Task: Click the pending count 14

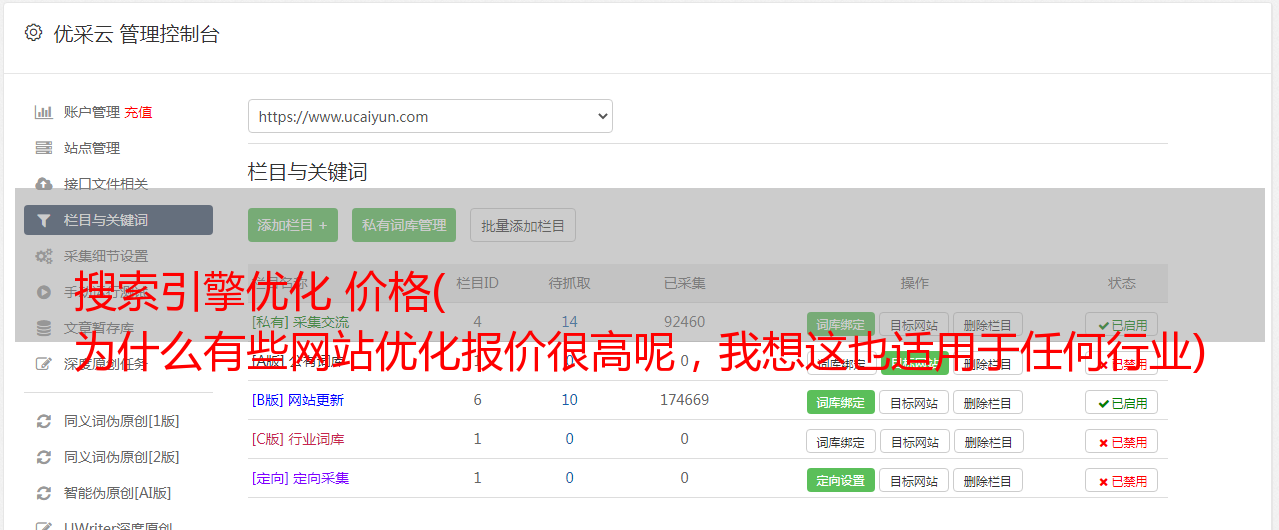Action: click(x=570, y=322)
